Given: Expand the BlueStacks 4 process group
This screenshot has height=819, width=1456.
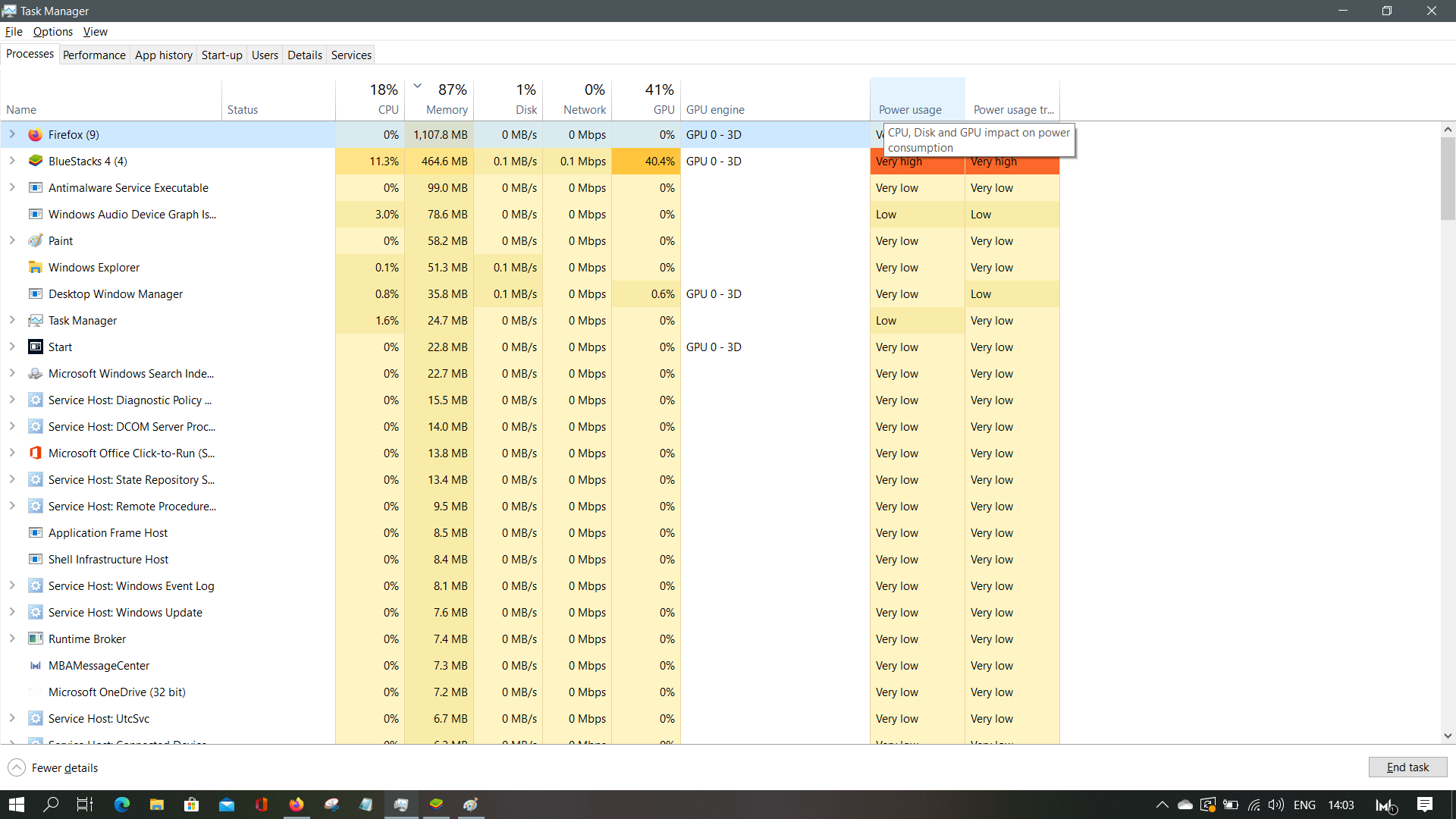Looking at the screenshot, I should point(12,161).
